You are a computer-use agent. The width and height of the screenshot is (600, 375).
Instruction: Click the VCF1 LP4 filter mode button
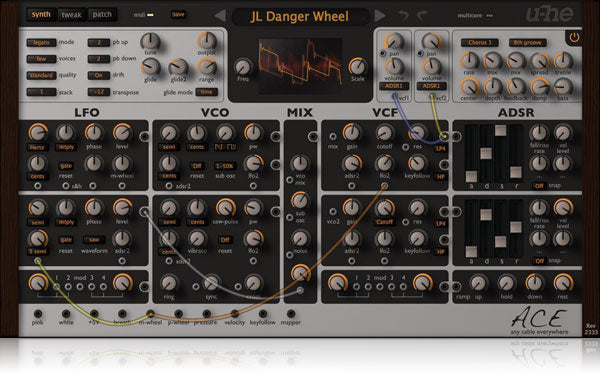tap(440, 148)
